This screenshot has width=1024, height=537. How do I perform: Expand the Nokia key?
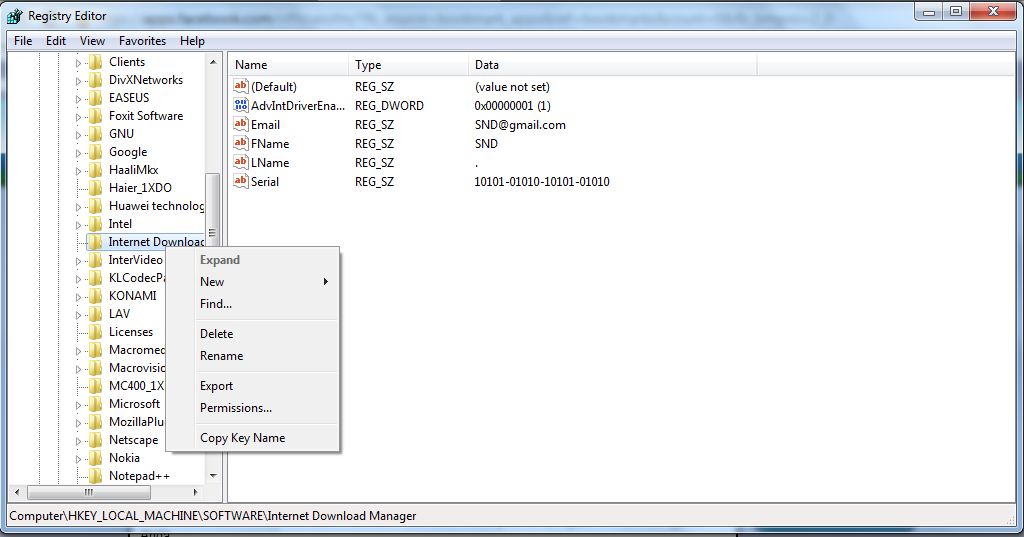click(x=78, y=459)
